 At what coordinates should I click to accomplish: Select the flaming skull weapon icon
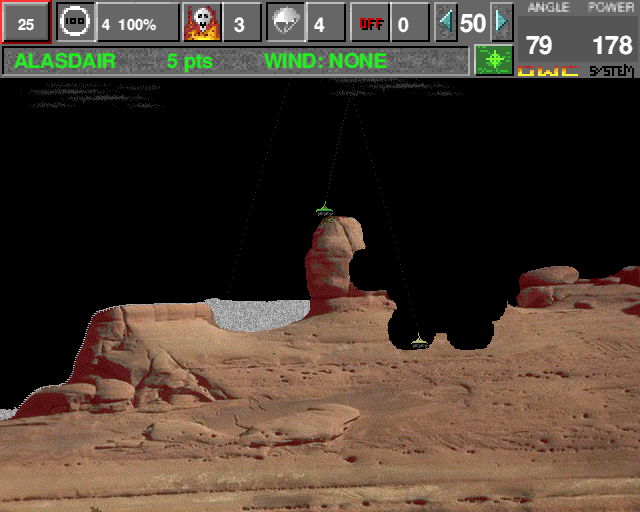click(x=202, y=22)
